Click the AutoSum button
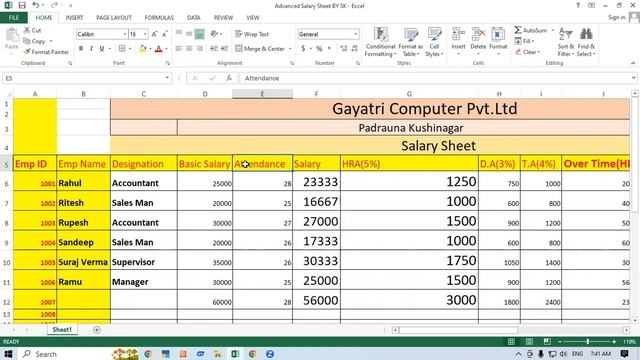Screen dimensions: 640x360 pyautogui.click(x=531, y=30)
